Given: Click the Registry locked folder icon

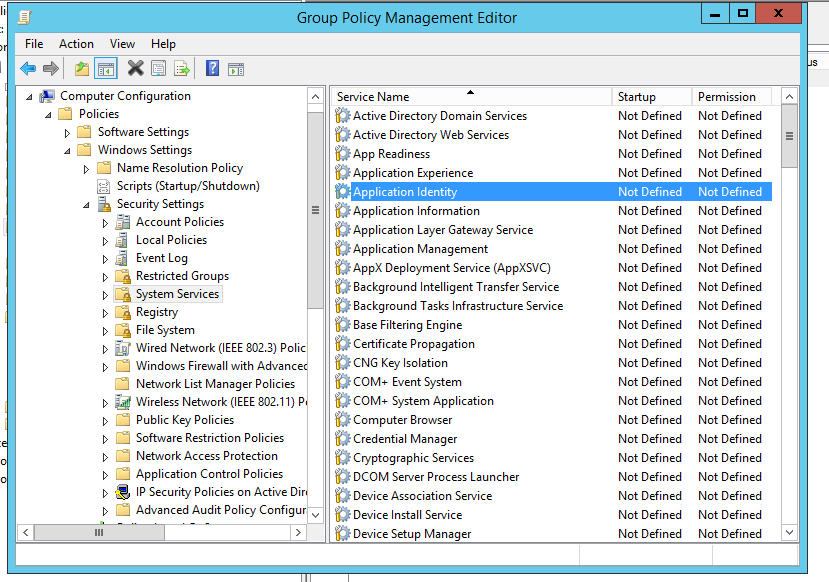Looking at the screenshot, I should [x=123, y=312].
